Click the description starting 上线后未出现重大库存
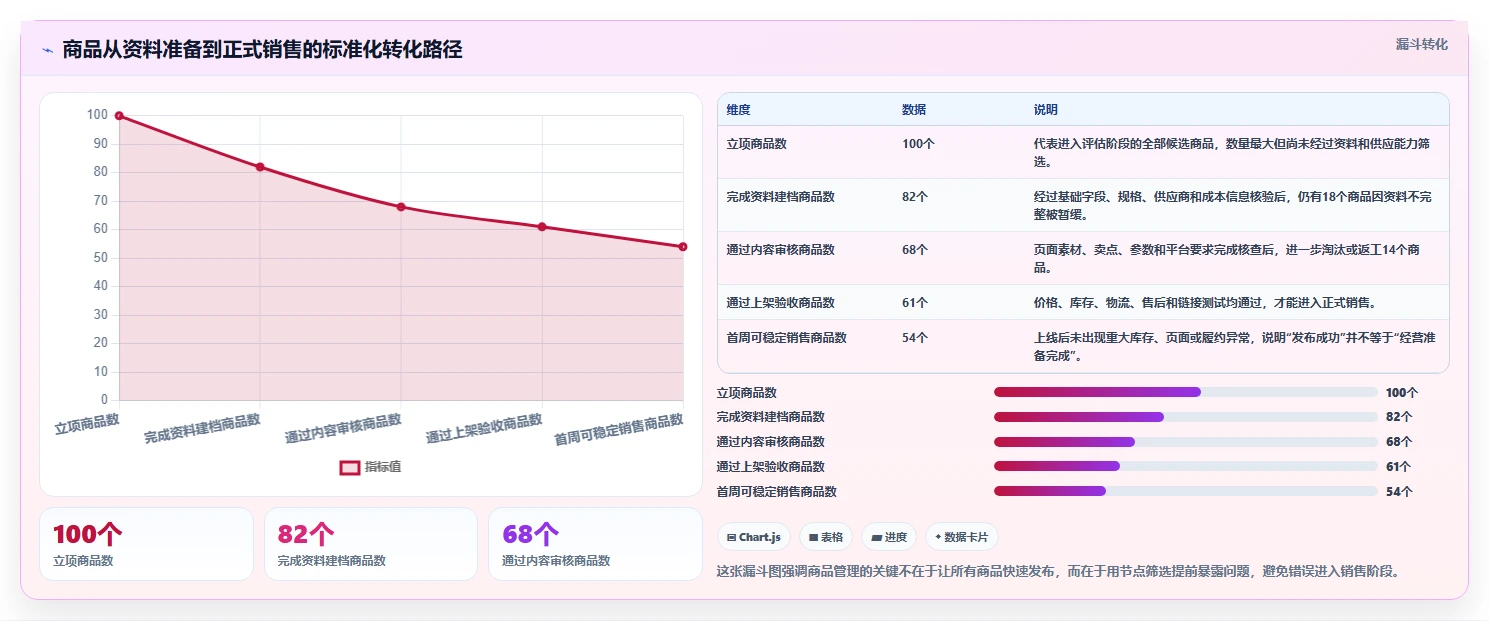This screenshot has height=621, width=1489. click(1234, 347)
